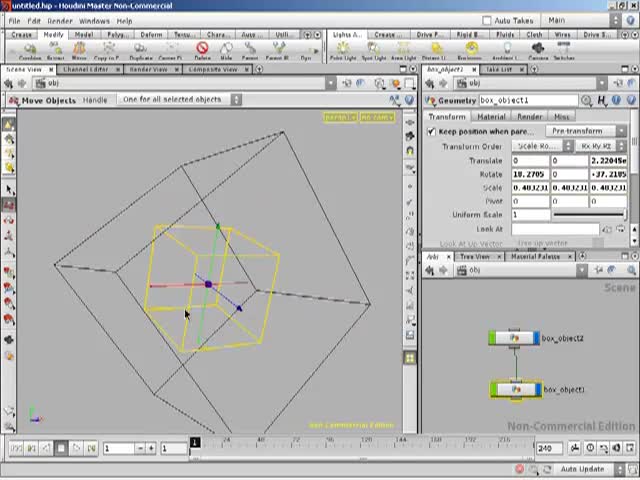640x480 pixels.
Task: Open the Material parameter tab
Action: pyautogui.click(x=491, y=117)
